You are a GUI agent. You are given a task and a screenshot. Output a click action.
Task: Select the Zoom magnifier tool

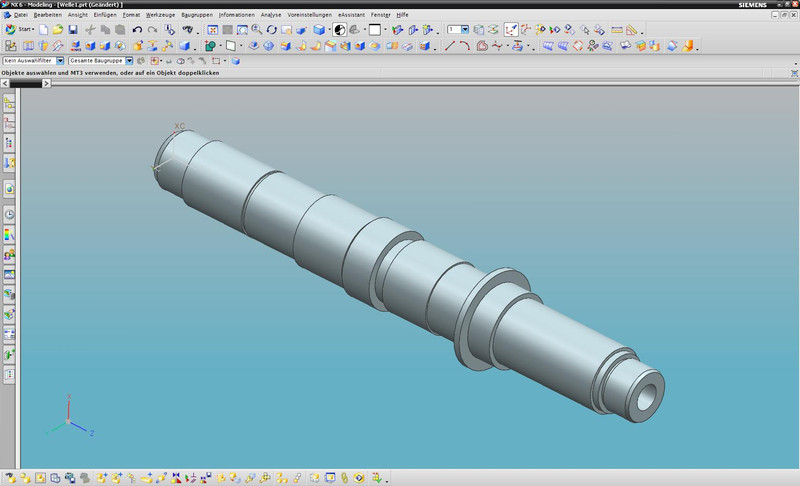pyautogui.click(x=256, y=30)
